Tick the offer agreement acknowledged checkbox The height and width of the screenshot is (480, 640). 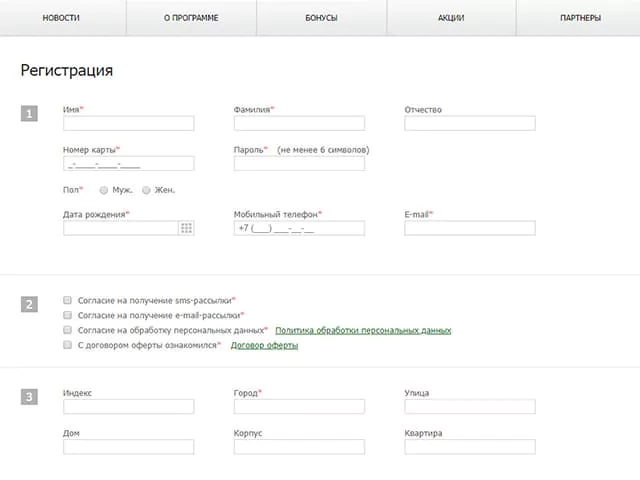(67, 345)
